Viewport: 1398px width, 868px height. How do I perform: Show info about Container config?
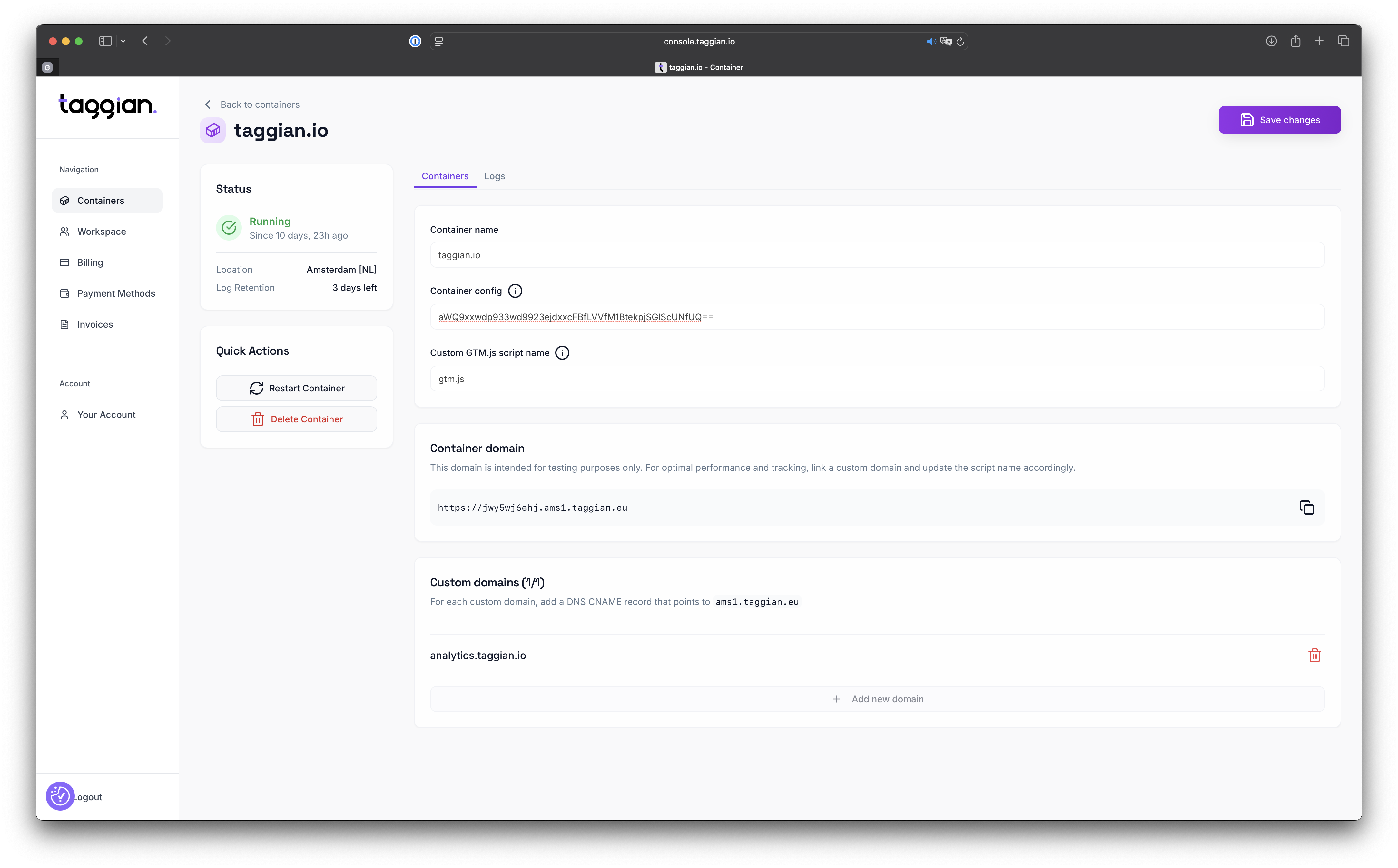[x=515, y=291]
